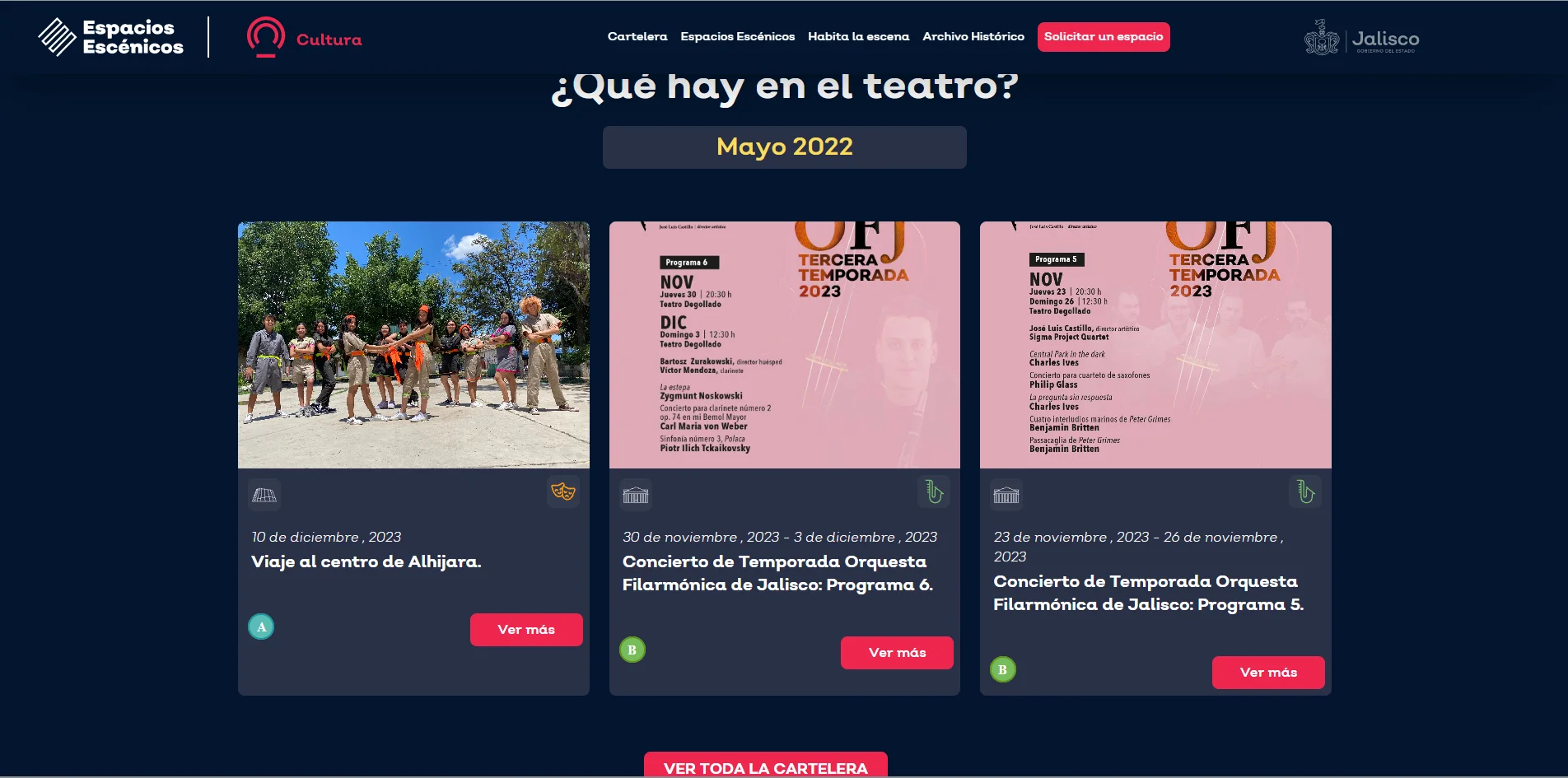Image resolution: width=1568 pixels, height=778 pixels.
Task: Click venue icon on Viaje al centro card
Action: coord(264,495)
